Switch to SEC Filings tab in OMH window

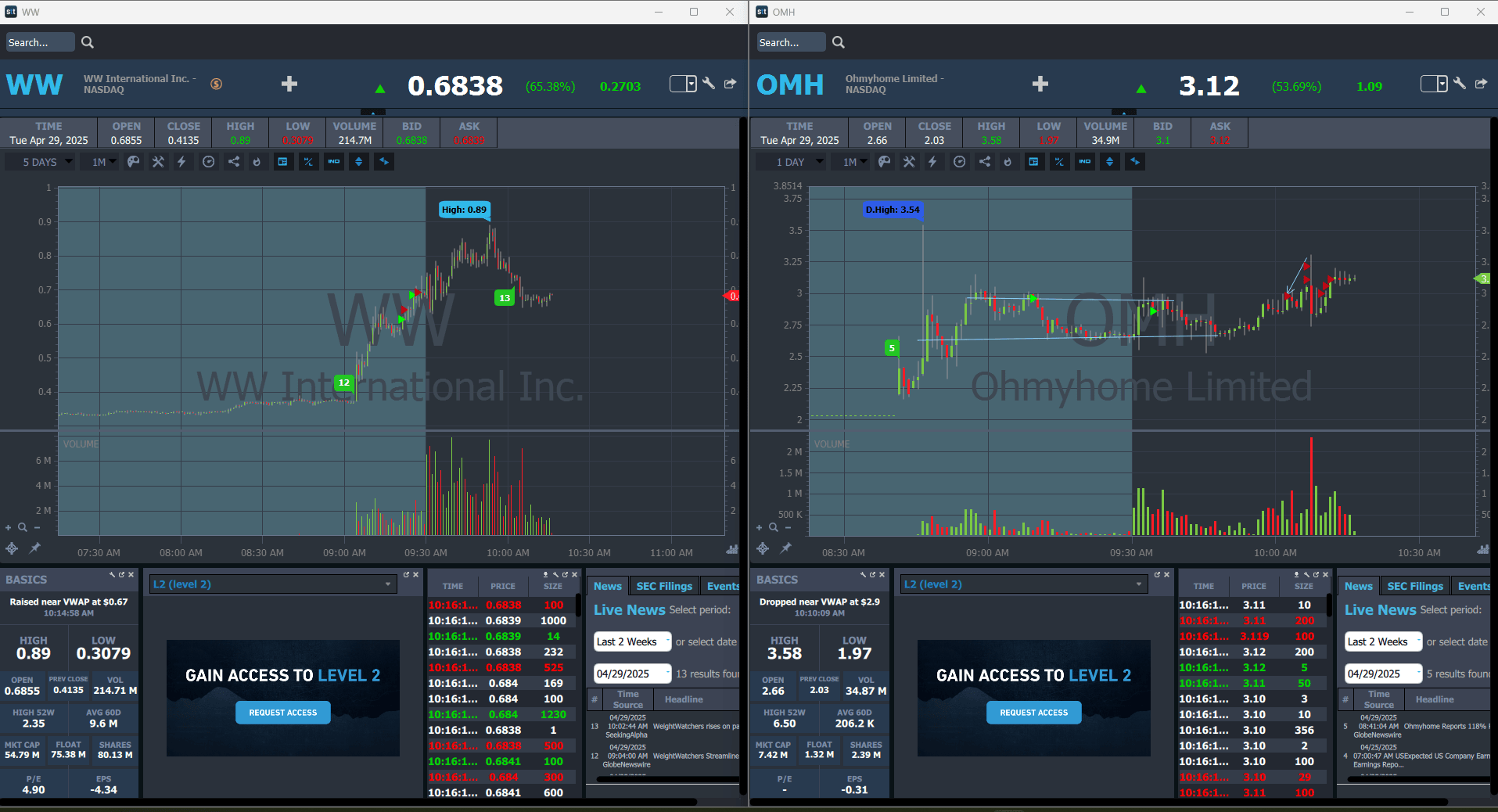pos(1415,586)
